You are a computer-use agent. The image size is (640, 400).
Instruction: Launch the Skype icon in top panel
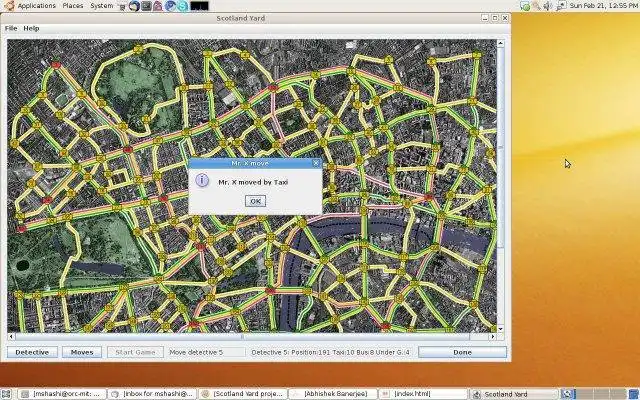pyautogui.click(x=182, y=6)
